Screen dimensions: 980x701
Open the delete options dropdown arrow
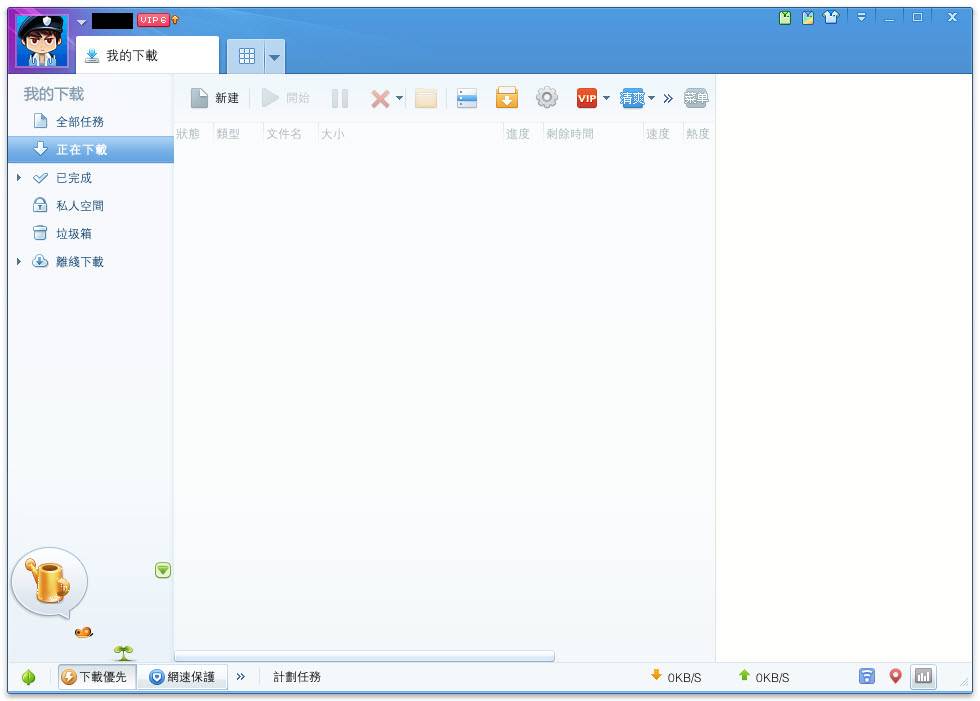399,98
